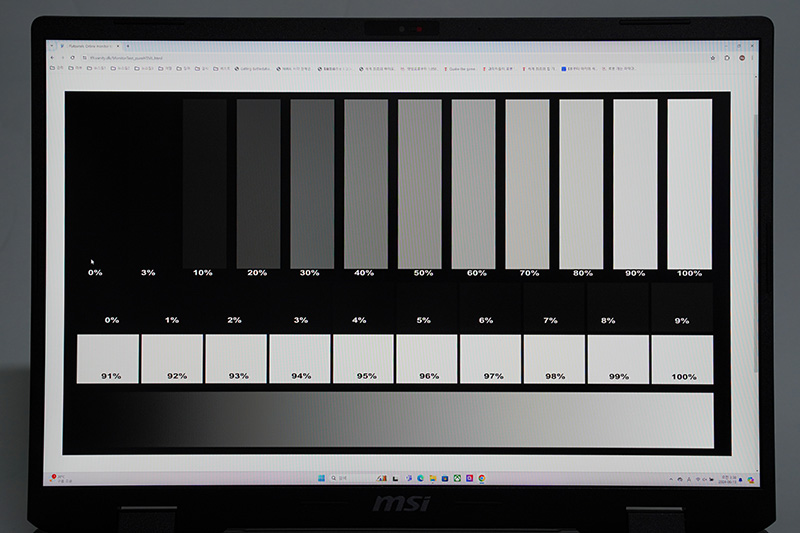Switch to Google Chrome taskbar icon
The image size is (800, 533).
click(482, 478)
